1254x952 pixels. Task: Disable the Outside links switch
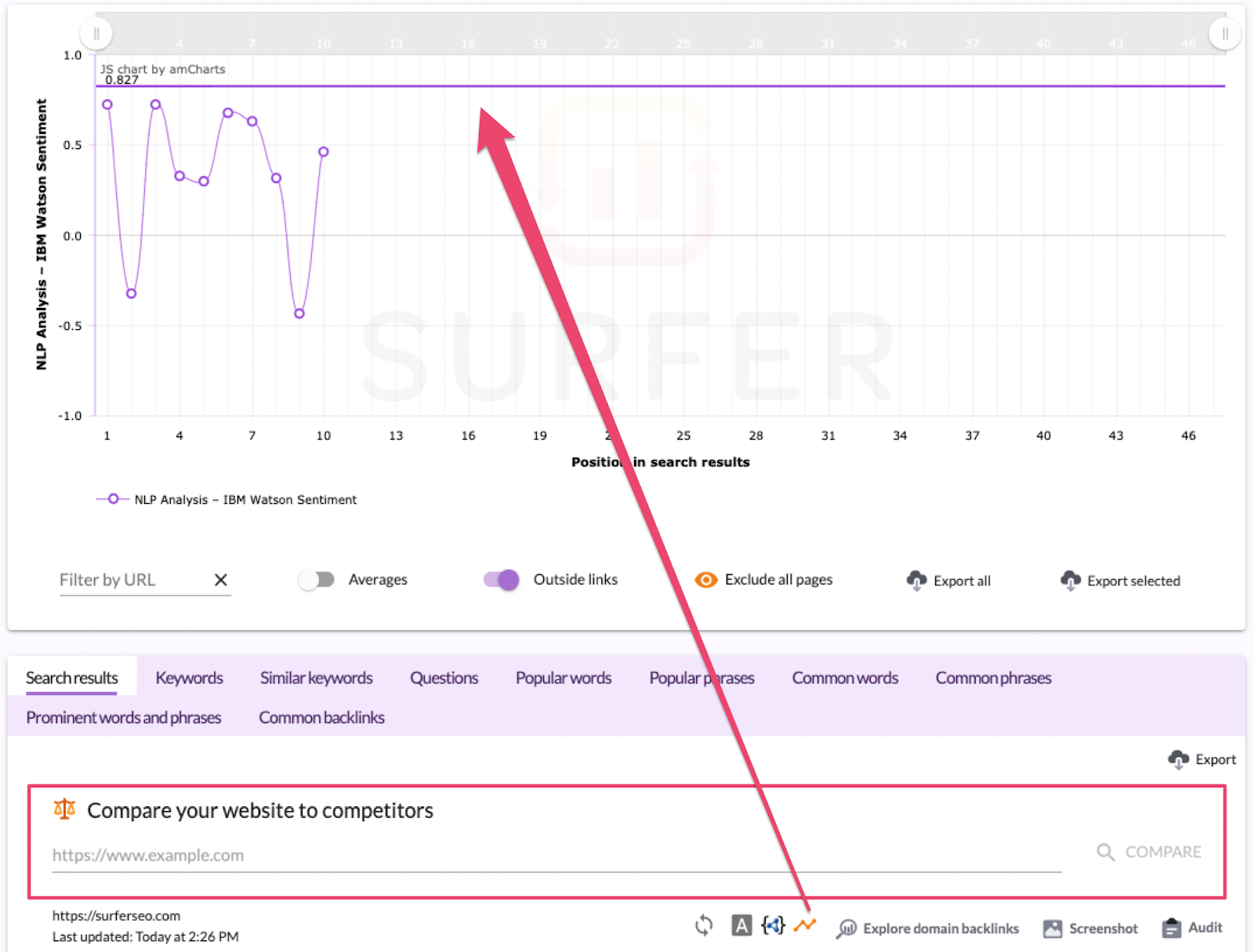(502, 580)
